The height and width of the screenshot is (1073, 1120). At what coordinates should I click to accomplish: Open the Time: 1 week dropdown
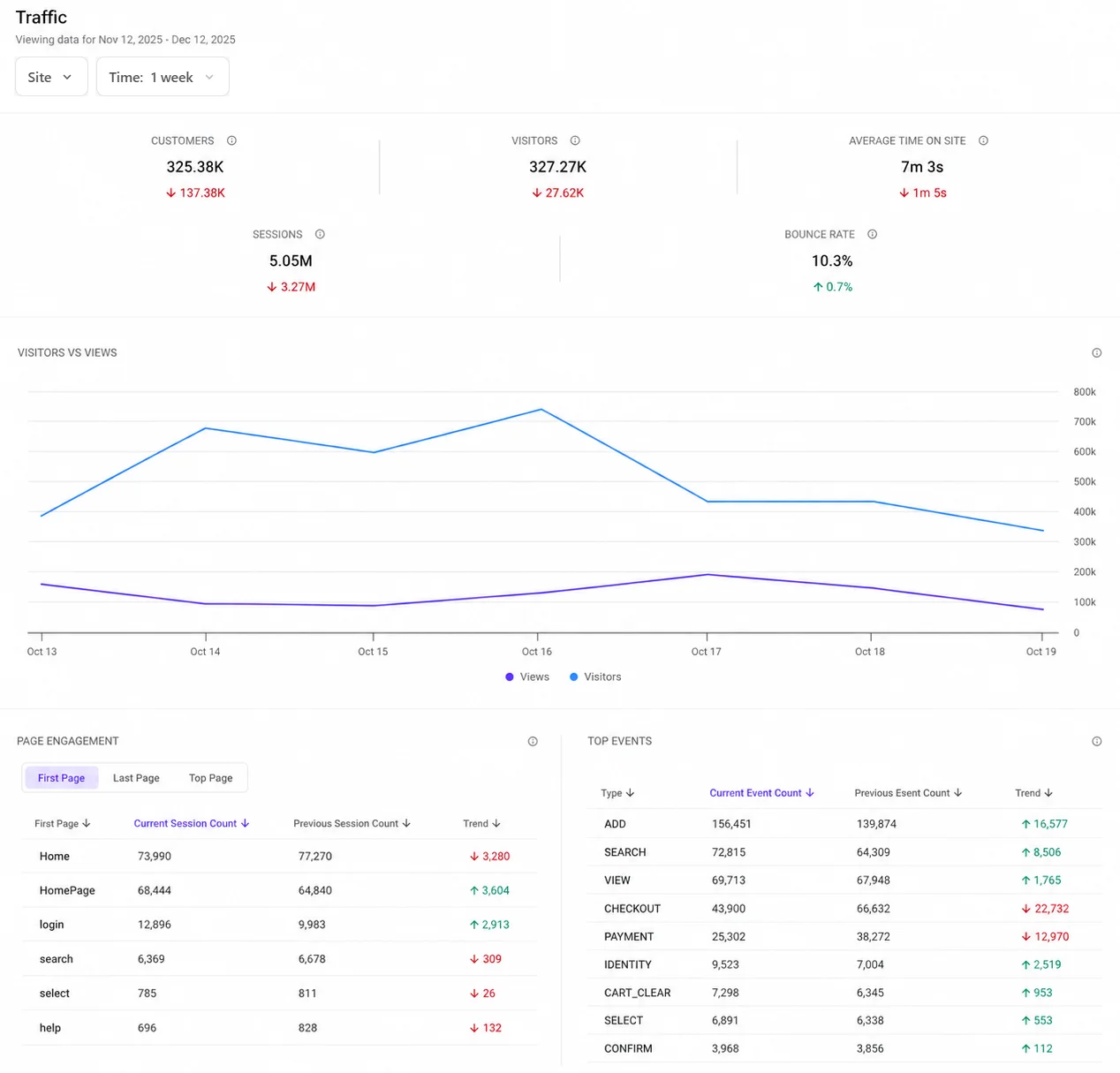tap(163, 77)
